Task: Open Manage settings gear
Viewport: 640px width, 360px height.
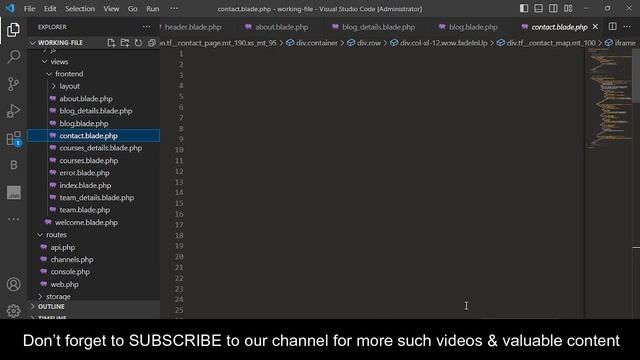Action: [x=13, y=311]
